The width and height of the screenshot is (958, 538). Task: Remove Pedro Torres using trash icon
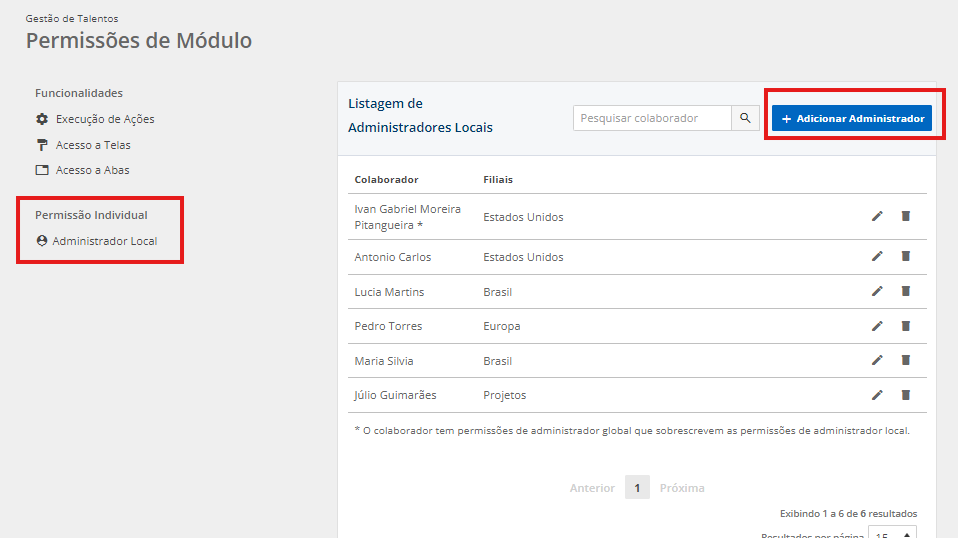click(x=905, y=326)
